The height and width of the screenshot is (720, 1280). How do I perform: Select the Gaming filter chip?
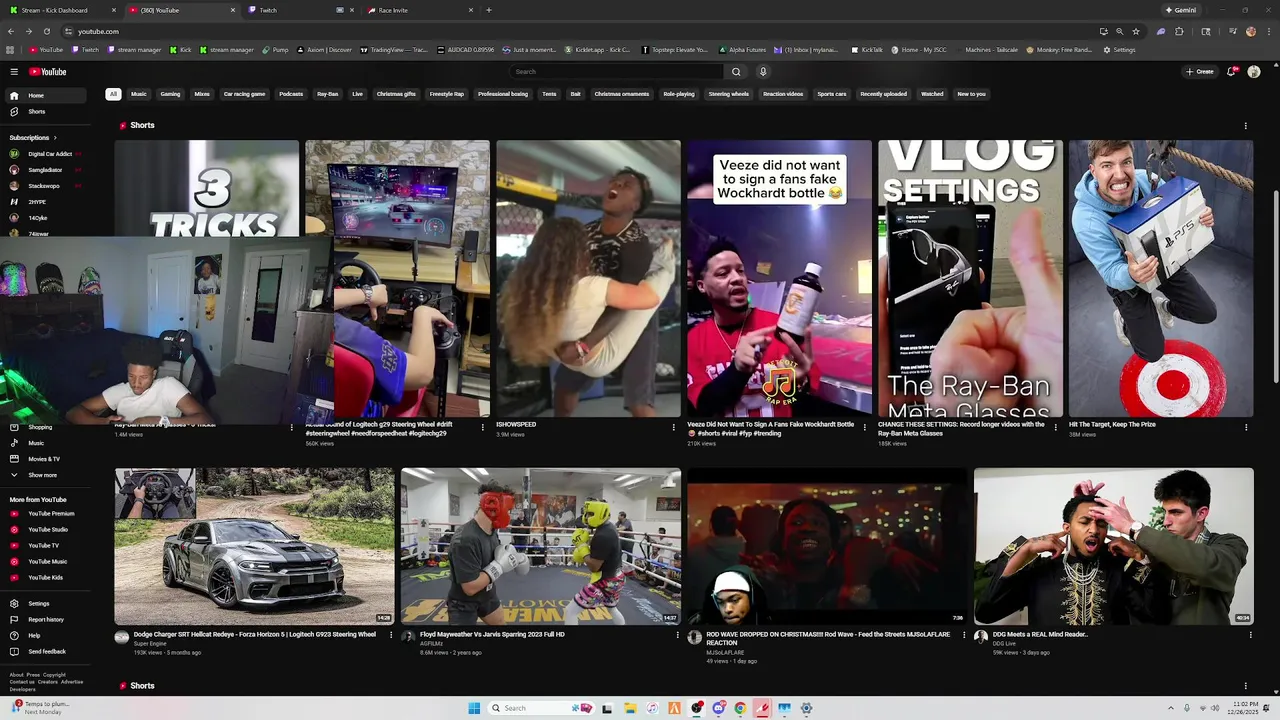(x=171, y=94)
